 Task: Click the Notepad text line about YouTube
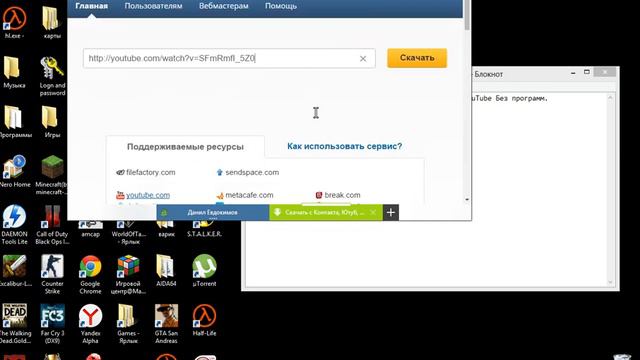[x=510, y=98]
